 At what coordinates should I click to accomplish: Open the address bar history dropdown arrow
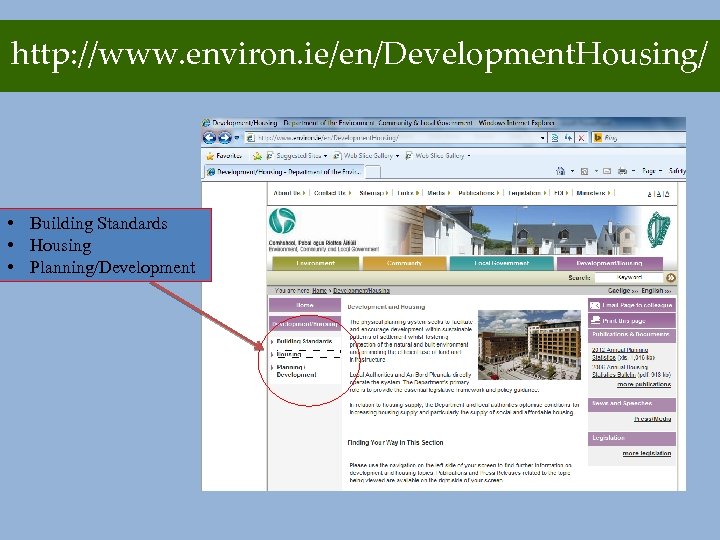pos(543,138)
